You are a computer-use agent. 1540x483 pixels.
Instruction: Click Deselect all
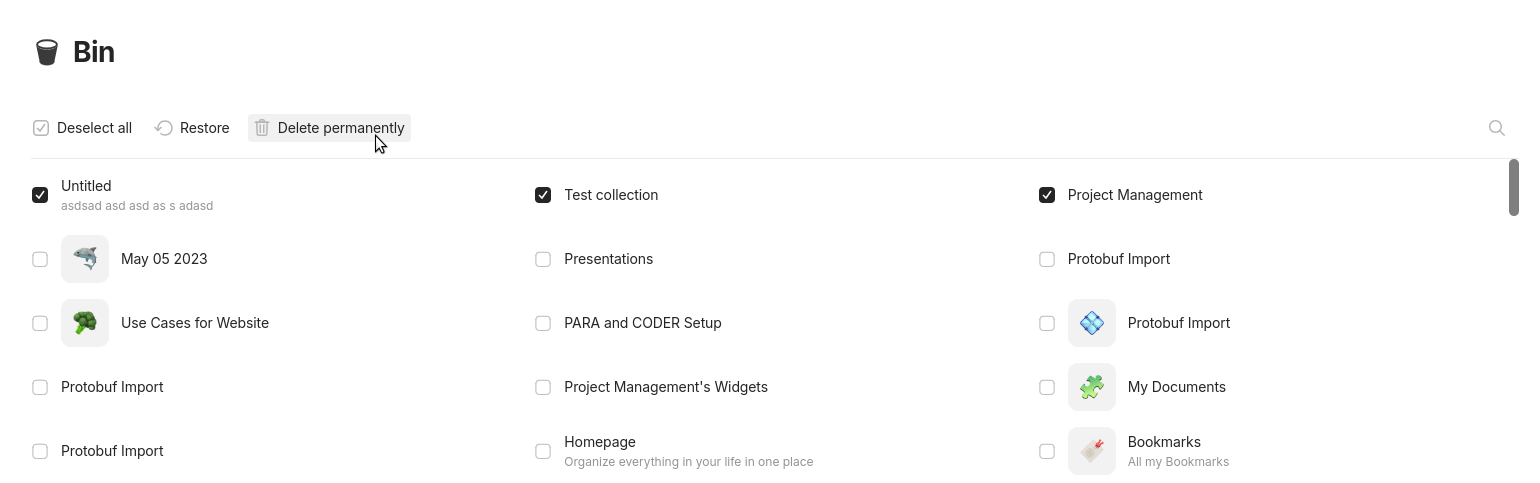click(x=82, y=128)
